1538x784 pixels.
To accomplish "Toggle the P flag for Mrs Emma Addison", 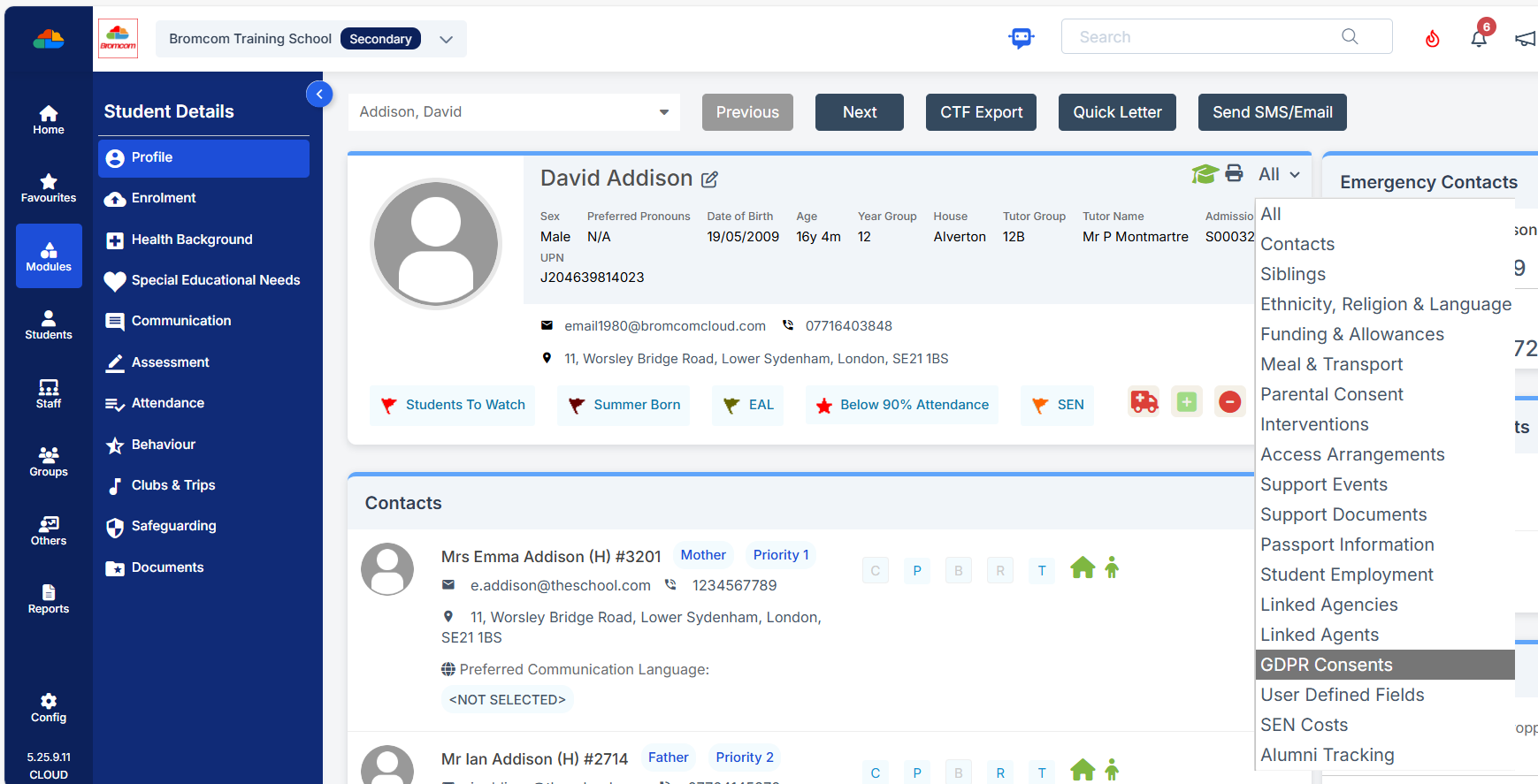I will tap(917, 571).
